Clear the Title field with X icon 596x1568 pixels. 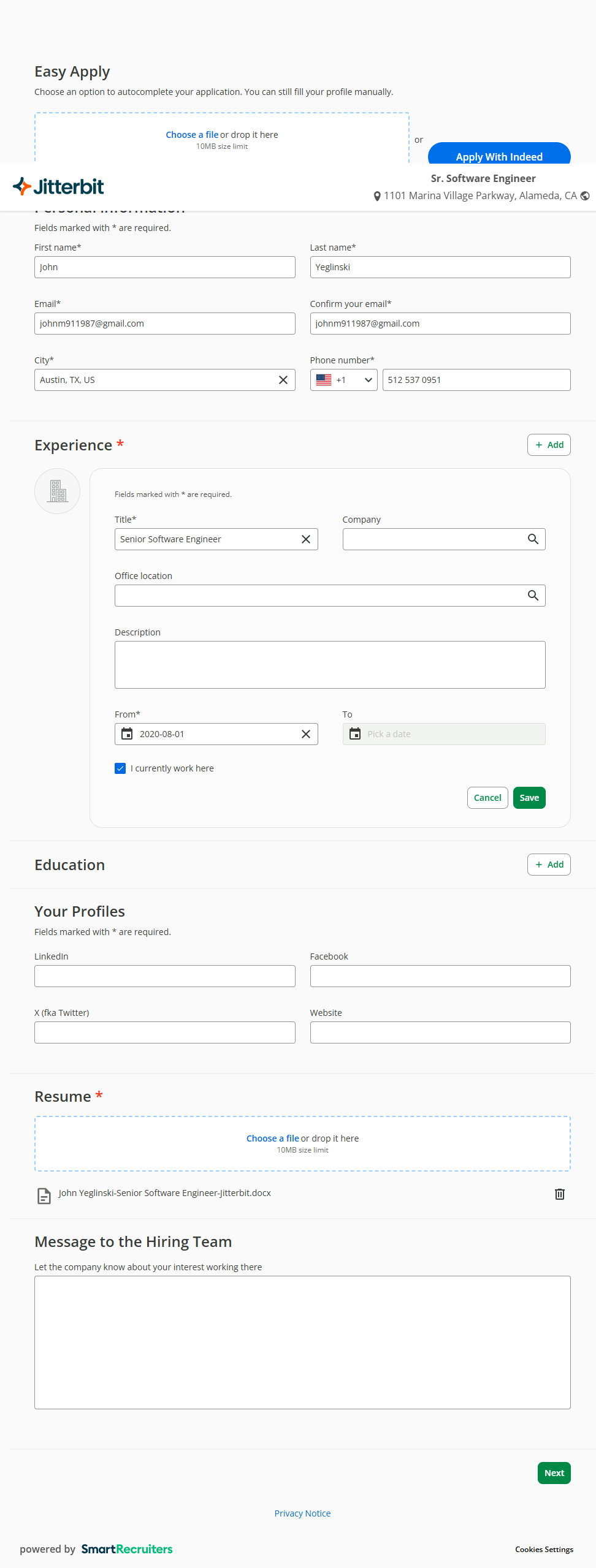pos(305,539)
